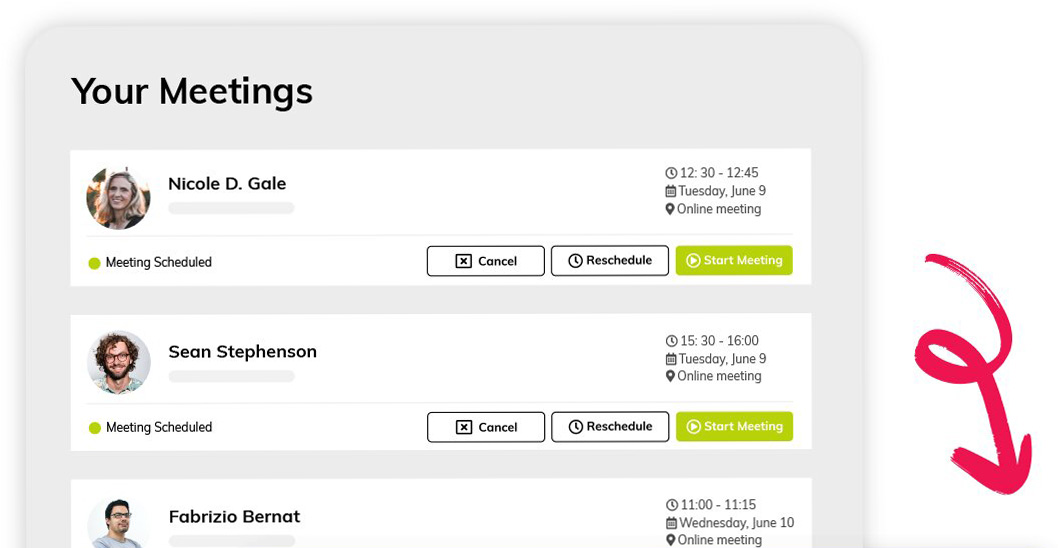
Task: Click clock icon beside 11:00 - 11:15
Action: click(671, 505)
